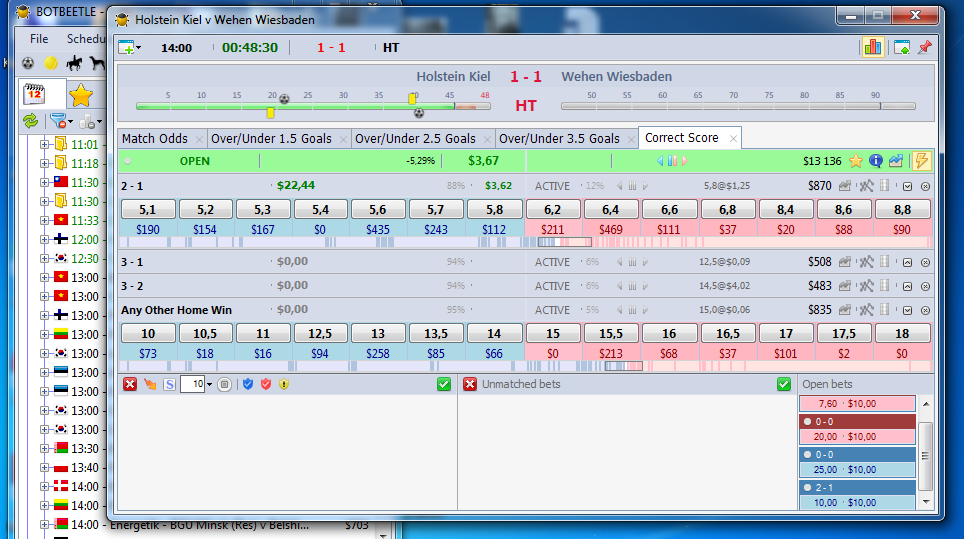Image resolution: width=964 pixels, height=539 pixels.
Task: Switch to the Over/Under 3.5 Goals tab
Action: pyautogui.click(x=559, y=139)
